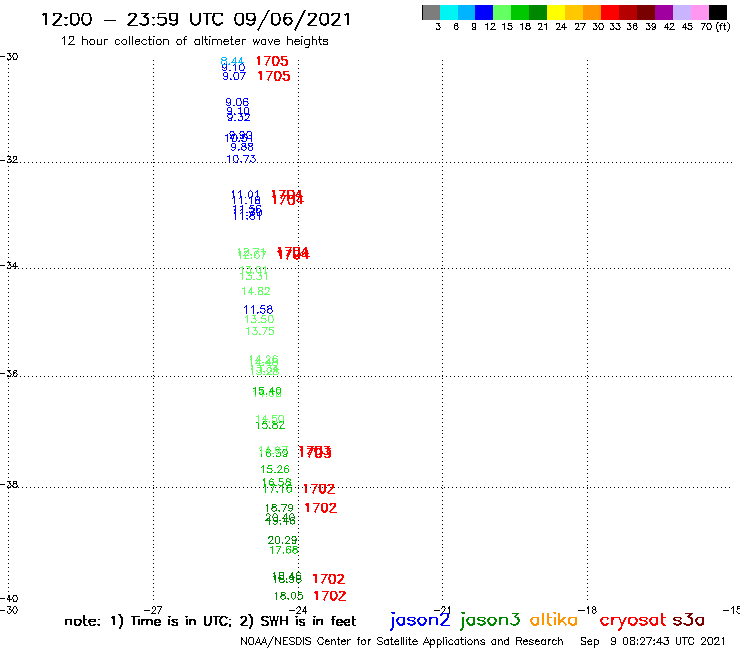Select the timestamp 'Sep 9 08:27:43 UTC 2021'
This screenshot has width=740, height=650.
coord(653,641)
